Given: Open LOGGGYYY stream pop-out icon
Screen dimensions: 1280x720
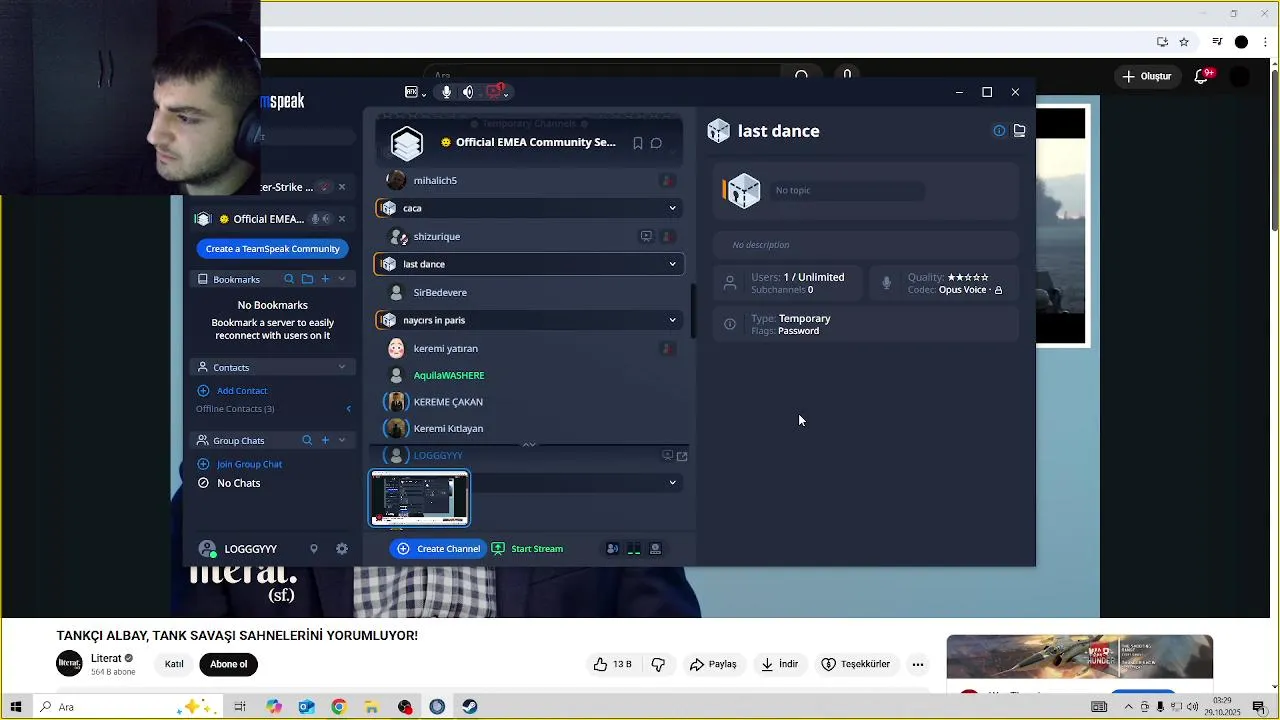Looking at the screenshot, I should click(682, 456).
